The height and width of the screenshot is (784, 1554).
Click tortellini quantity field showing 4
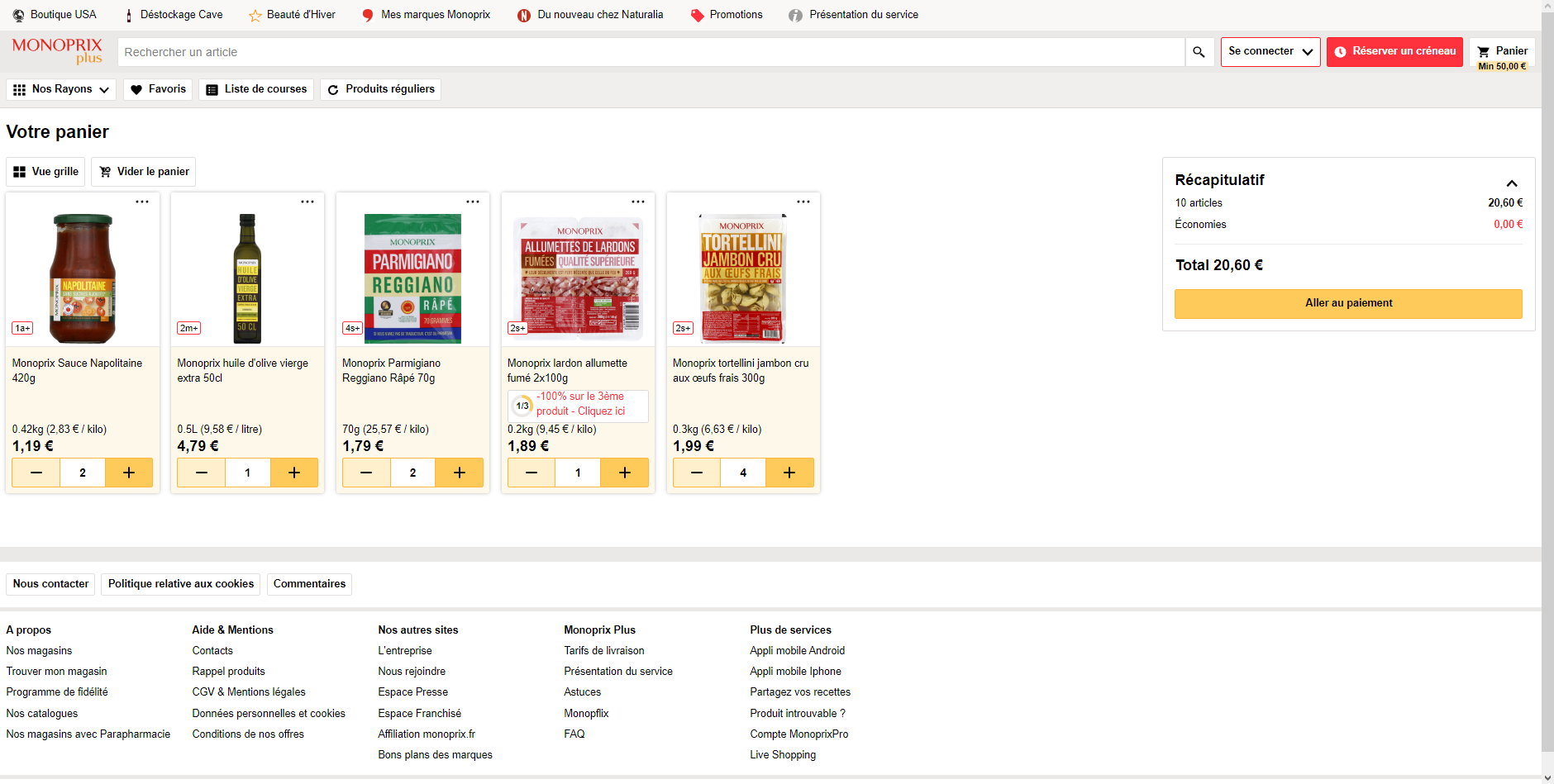(x=743, y=473)
